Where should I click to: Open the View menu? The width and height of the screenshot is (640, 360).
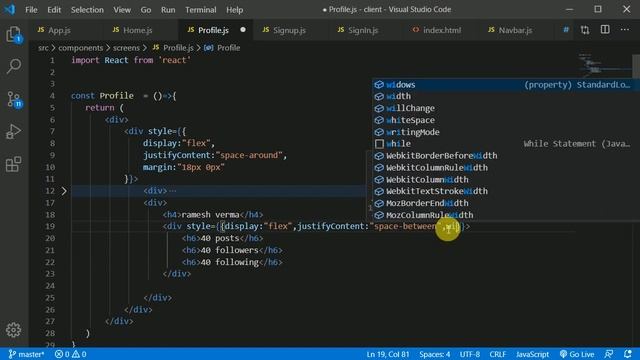pyautogui.click(x=122, y=9)
